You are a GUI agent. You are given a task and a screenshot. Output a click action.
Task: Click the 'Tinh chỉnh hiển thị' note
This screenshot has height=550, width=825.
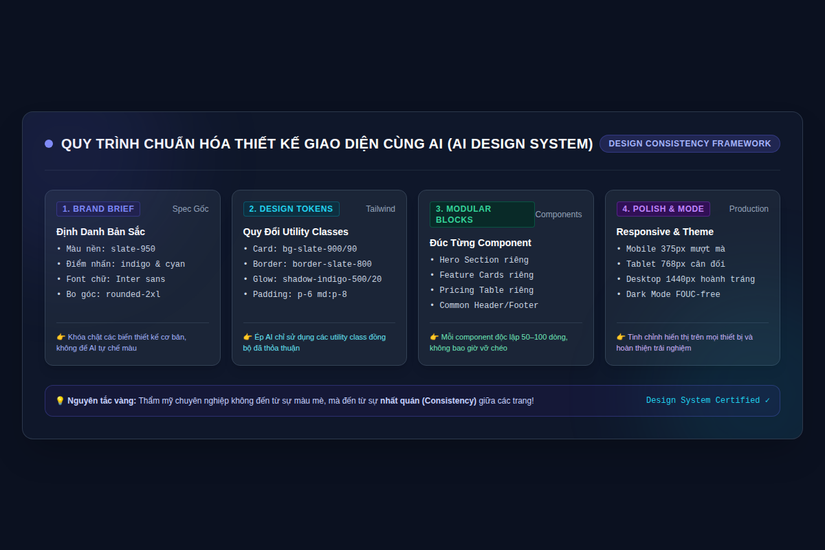point(685,343)
